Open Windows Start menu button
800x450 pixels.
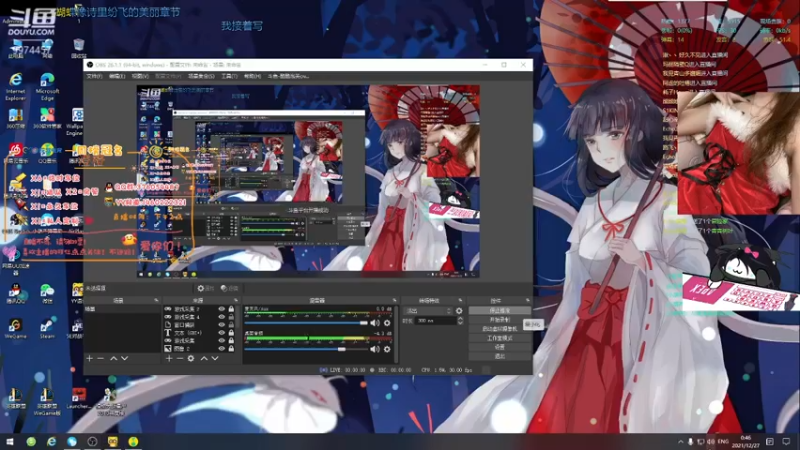pos(9,442)
